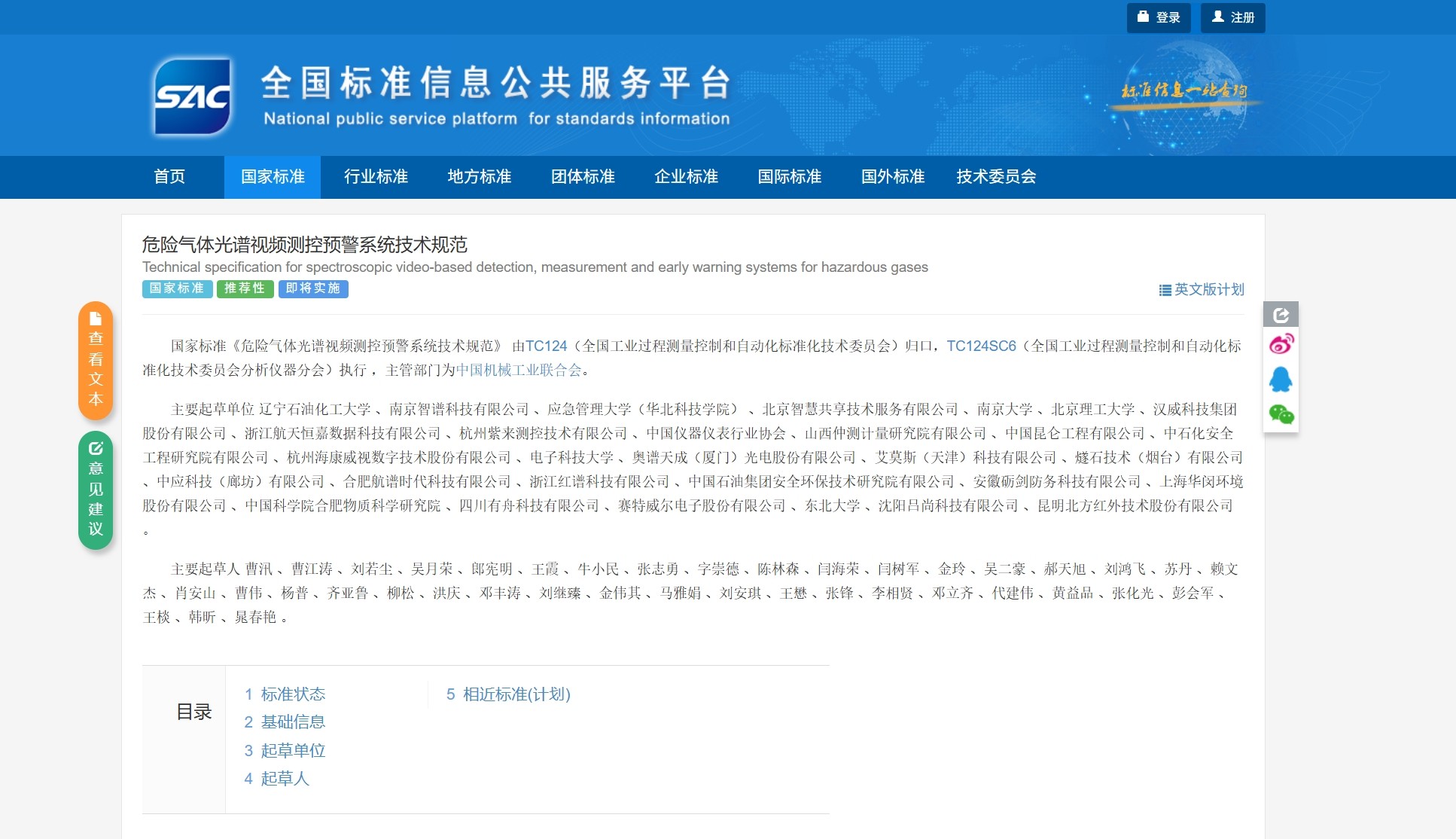The width and height of the screenshot is (1456, 839).
Task: Open the 中国机械工业联合会 link
Action: click(x=519, y=370)
